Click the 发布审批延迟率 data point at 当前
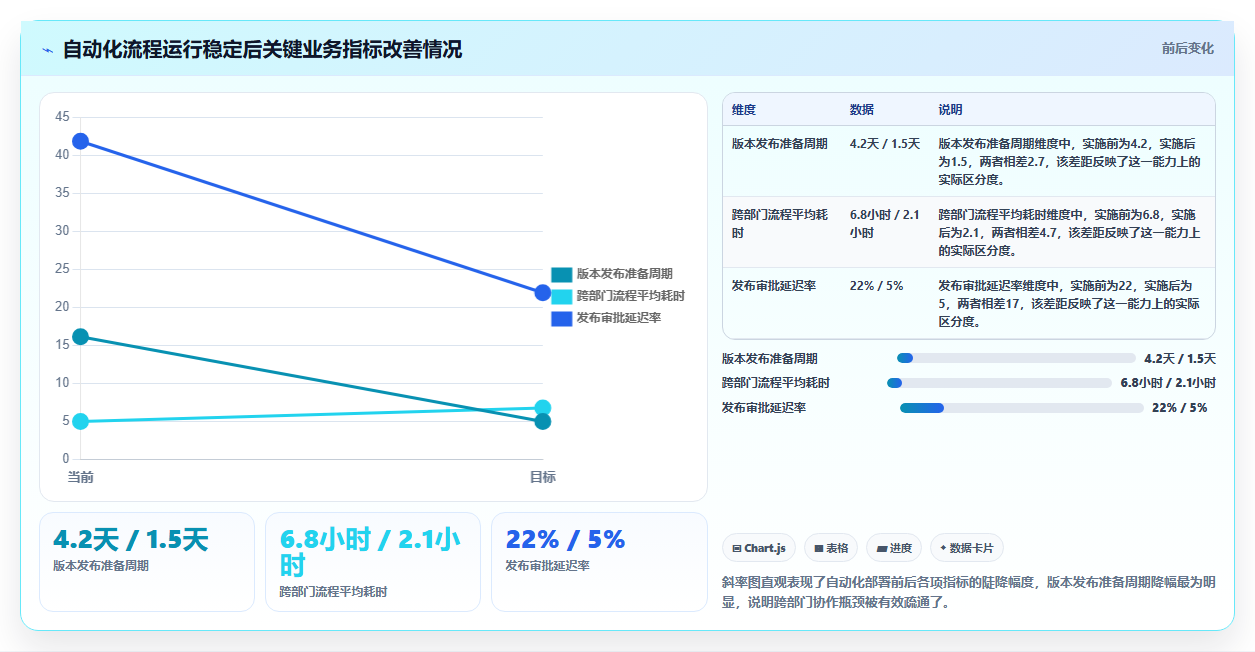Screen dimensions: 1255x652 click(x=81, y=141)
